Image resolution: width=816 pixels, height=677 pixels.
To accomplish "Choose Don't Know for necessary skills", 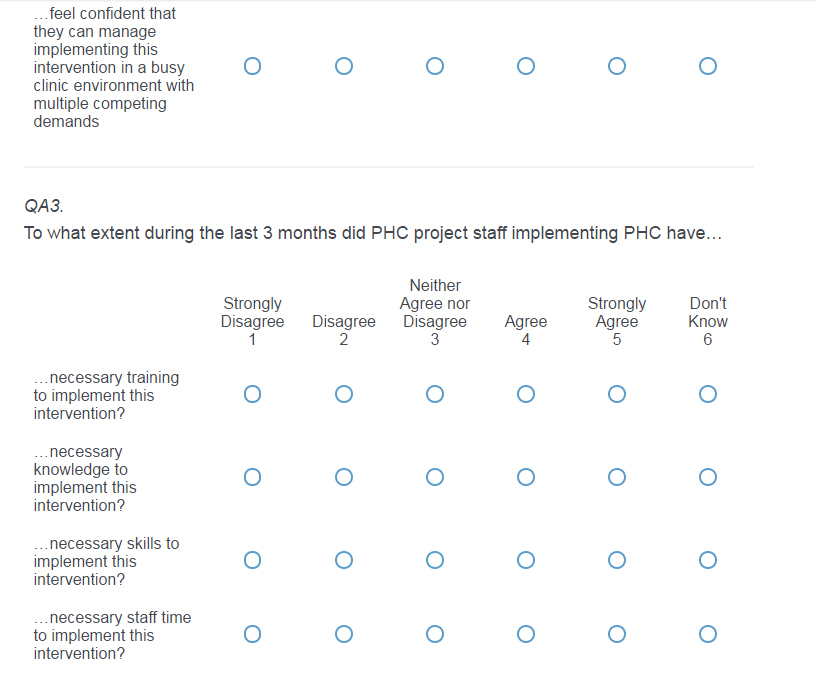I will click(x=708, y=560).
